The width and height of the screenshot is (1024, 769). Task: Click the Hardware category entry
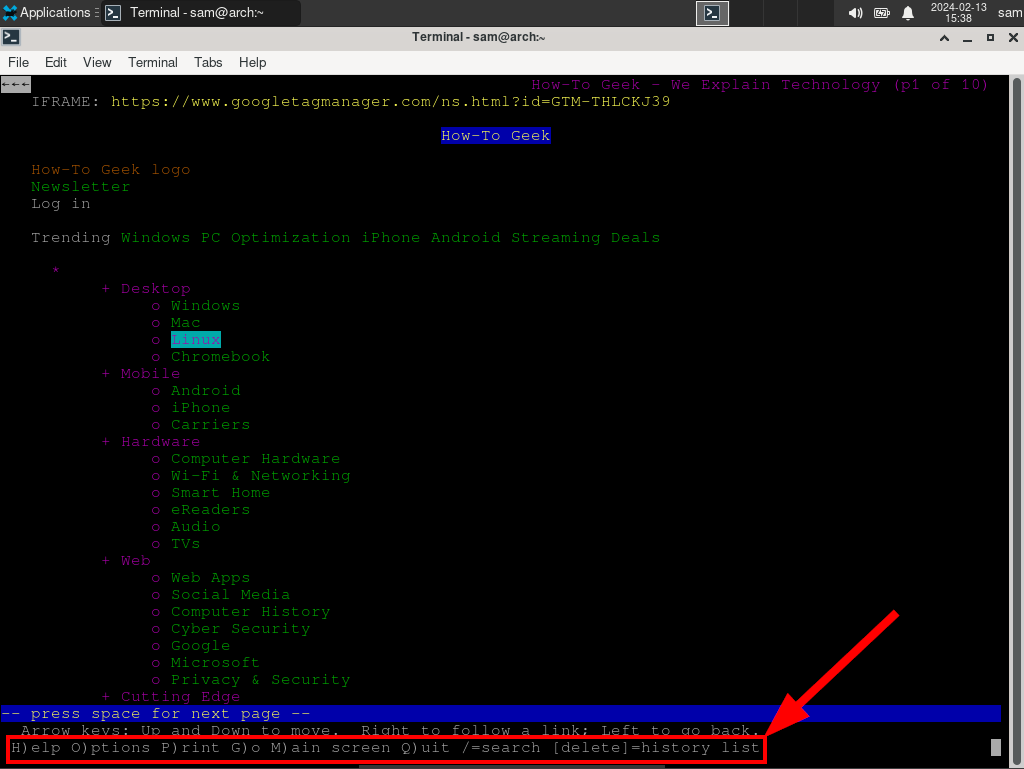point(161,442)
